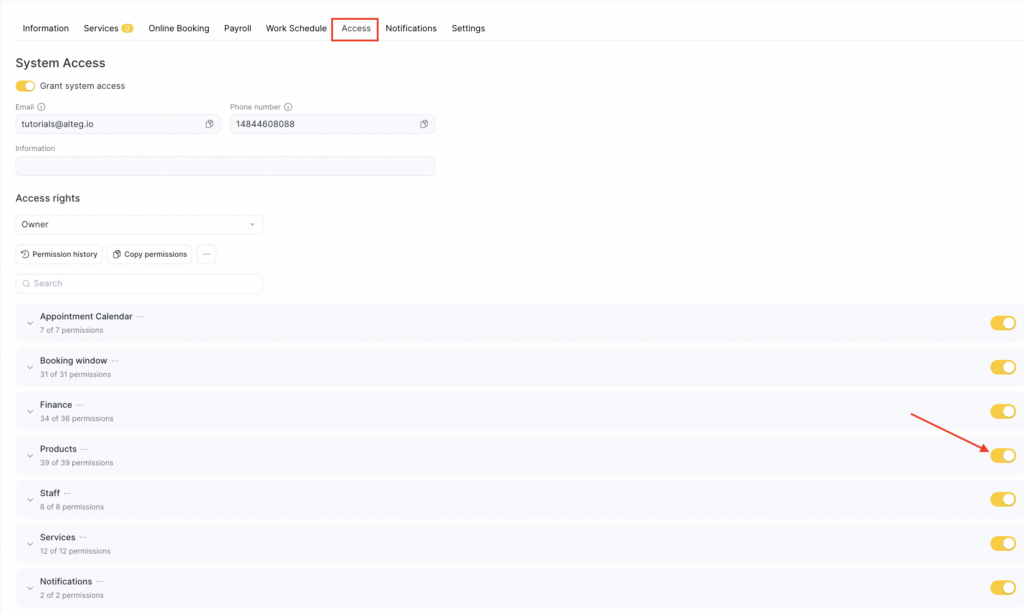Screen dimensions: 1024x613
Task: Click the info icon beside Email label
Action: pyautogui.click(x=41, y=107)
